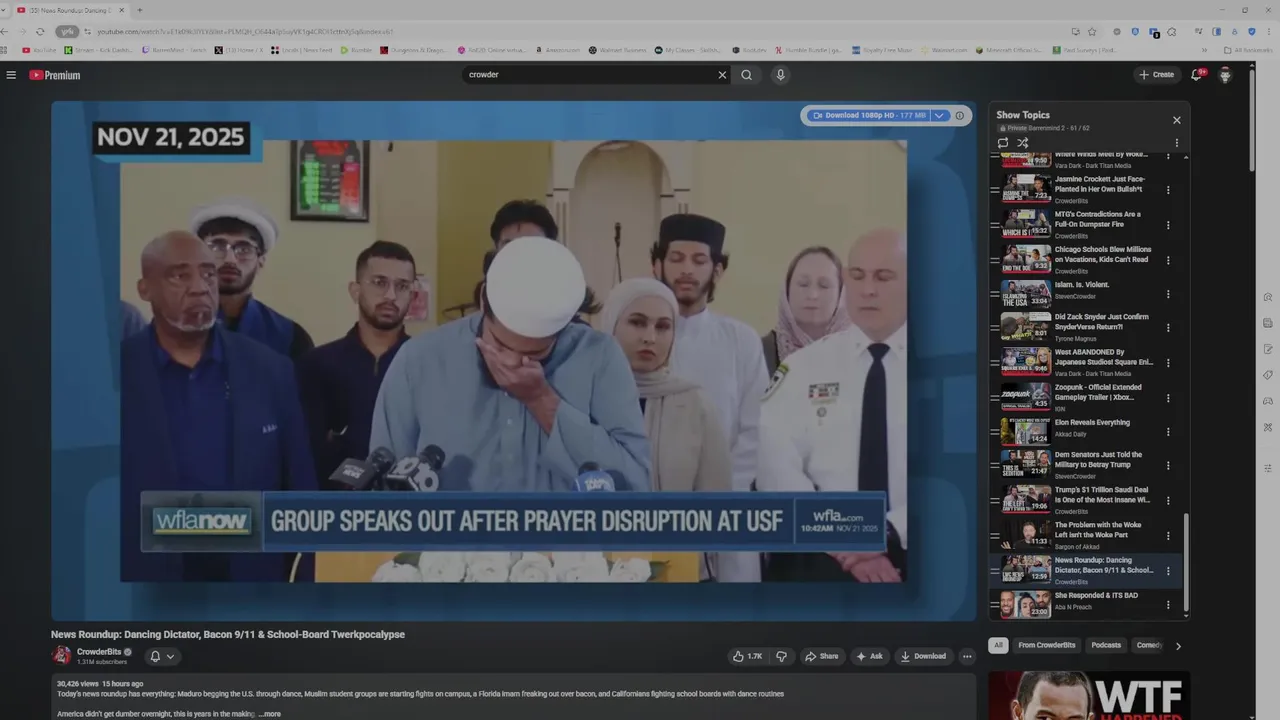Download the video in 1080p HD
The image size is (1280, 720).
(868, 116)
